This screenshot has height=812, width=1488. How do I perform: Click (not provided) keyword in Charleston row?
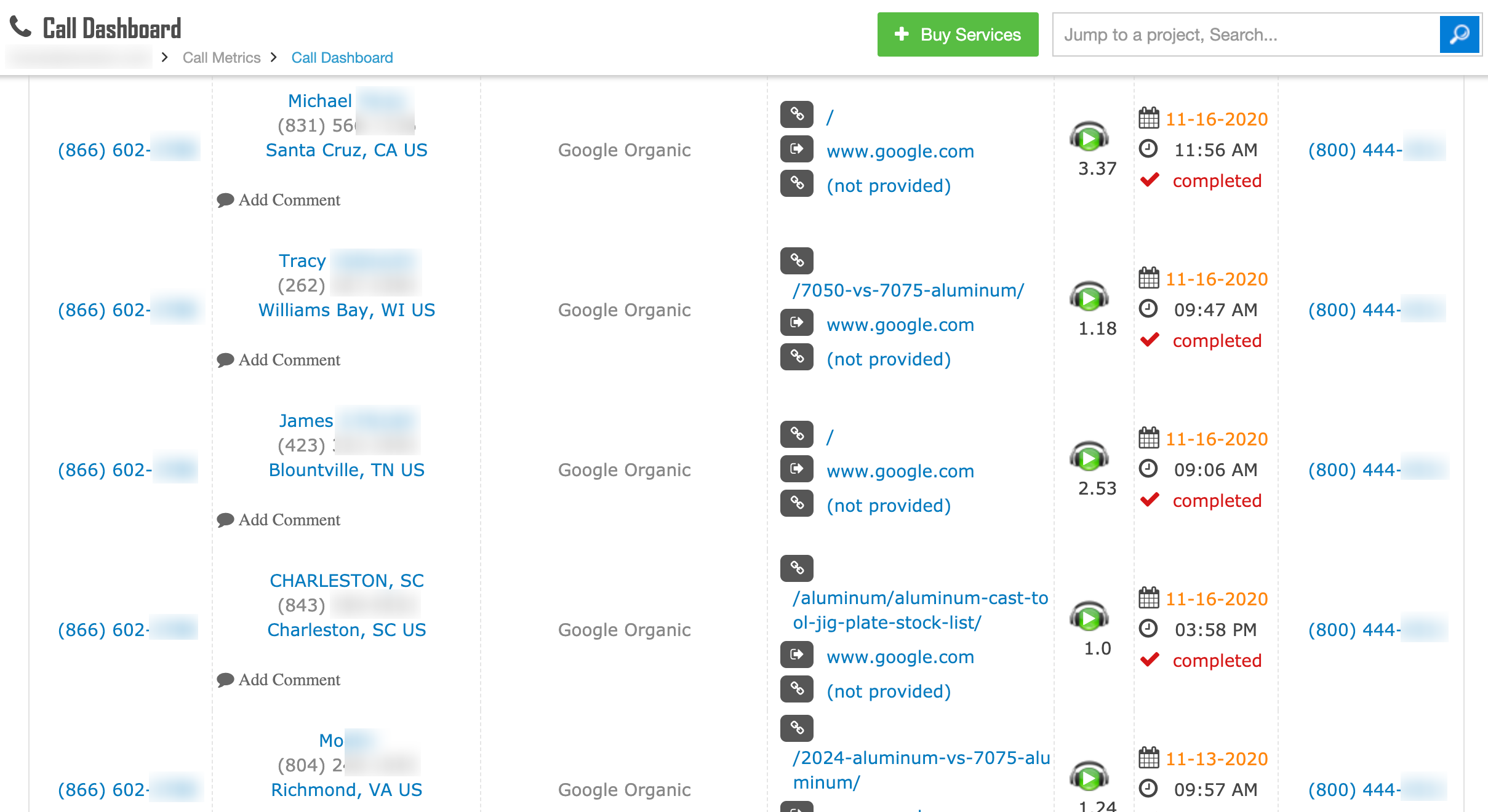(x=889, y=691)
